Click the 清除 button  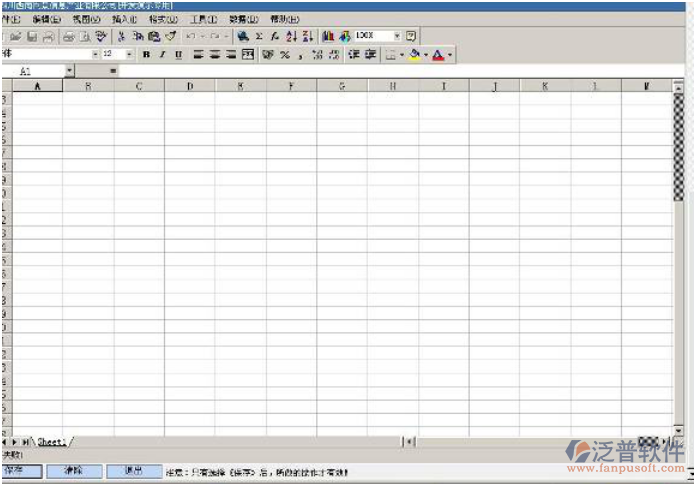tap(74, 471)
